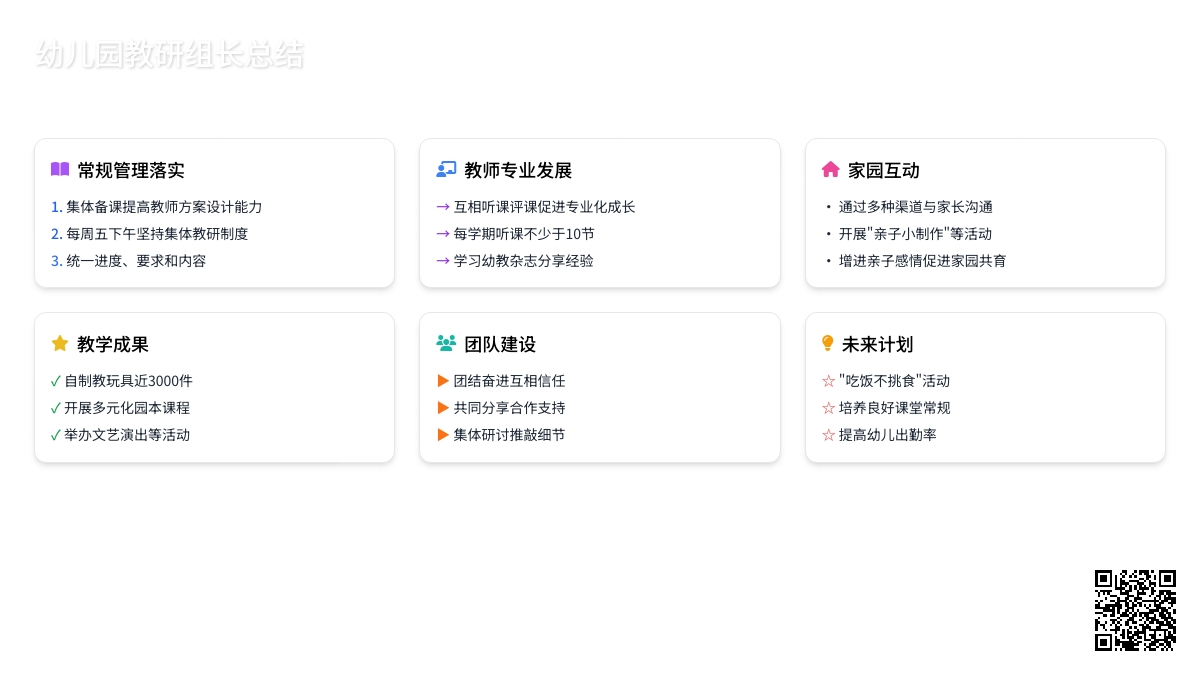Click the checkmark before 自制教玩具近3000件
This screenshot has width=1200, height=675.
(56, 381)
